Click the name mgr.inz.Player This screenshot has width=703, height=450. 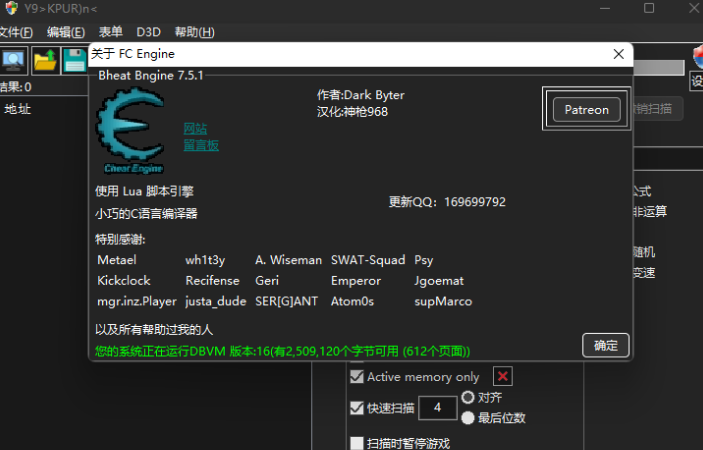point(137,302)
